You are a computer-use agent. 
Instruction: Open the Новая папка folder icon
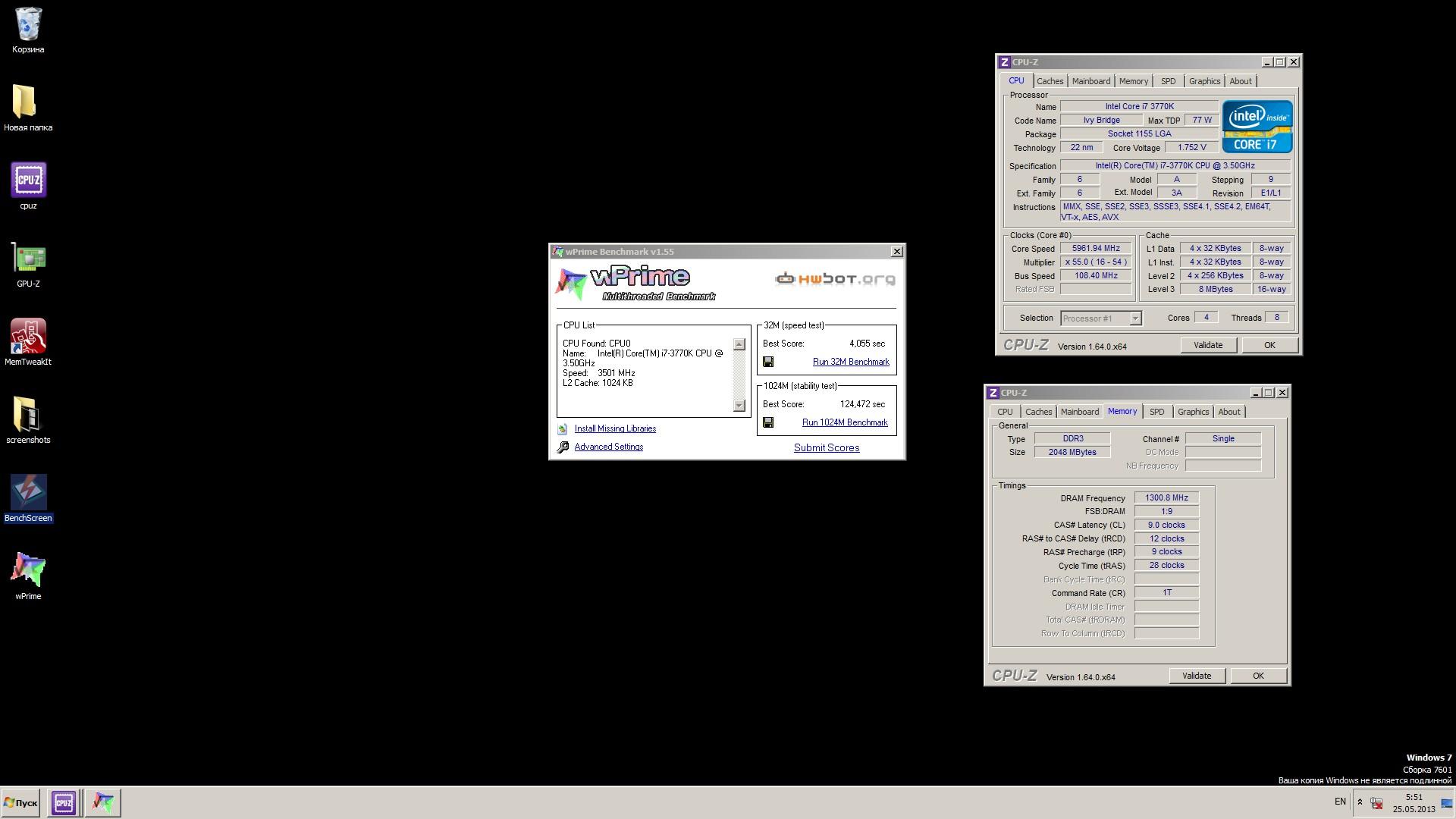[28, 108]
